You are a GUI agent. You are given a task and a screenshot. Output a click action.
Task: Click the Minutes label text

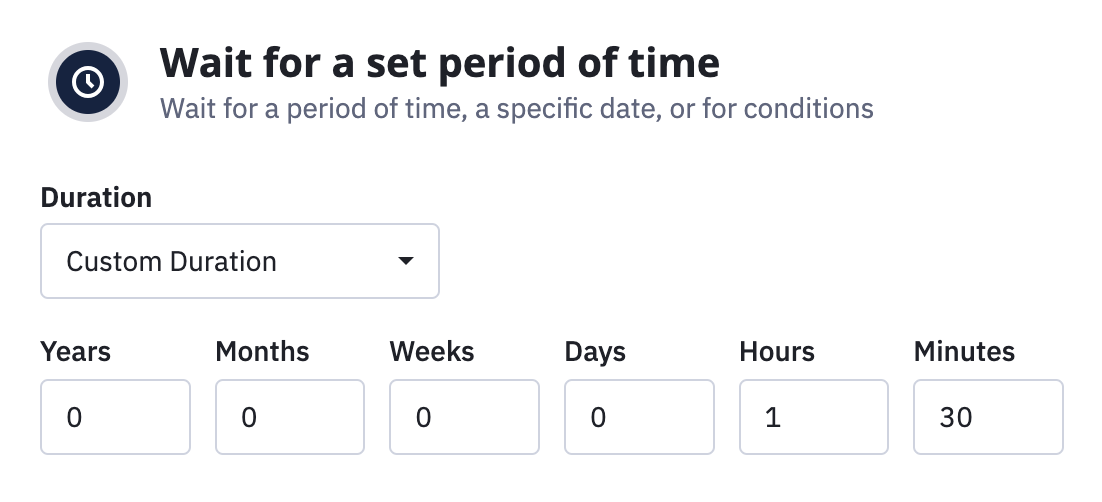coord(964,352)
